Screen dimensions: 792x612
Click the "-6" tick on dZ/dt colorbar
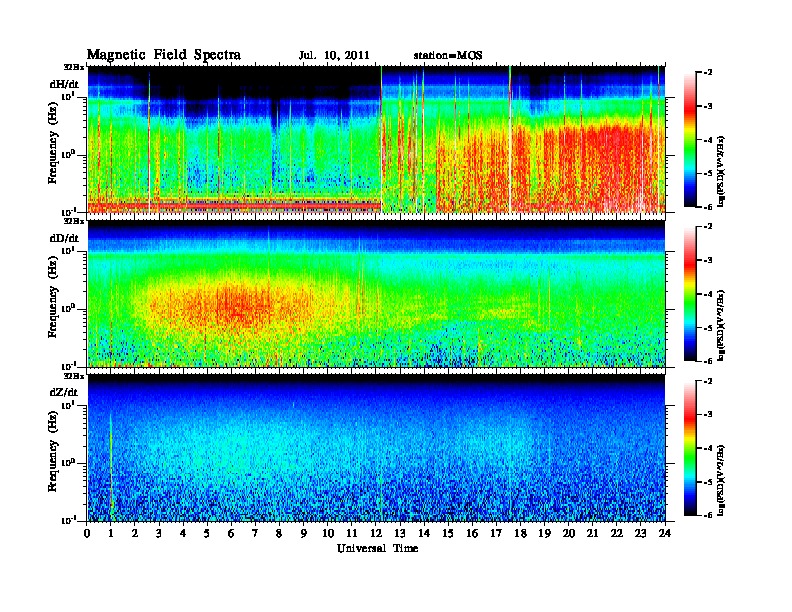[x=708, y=516]
